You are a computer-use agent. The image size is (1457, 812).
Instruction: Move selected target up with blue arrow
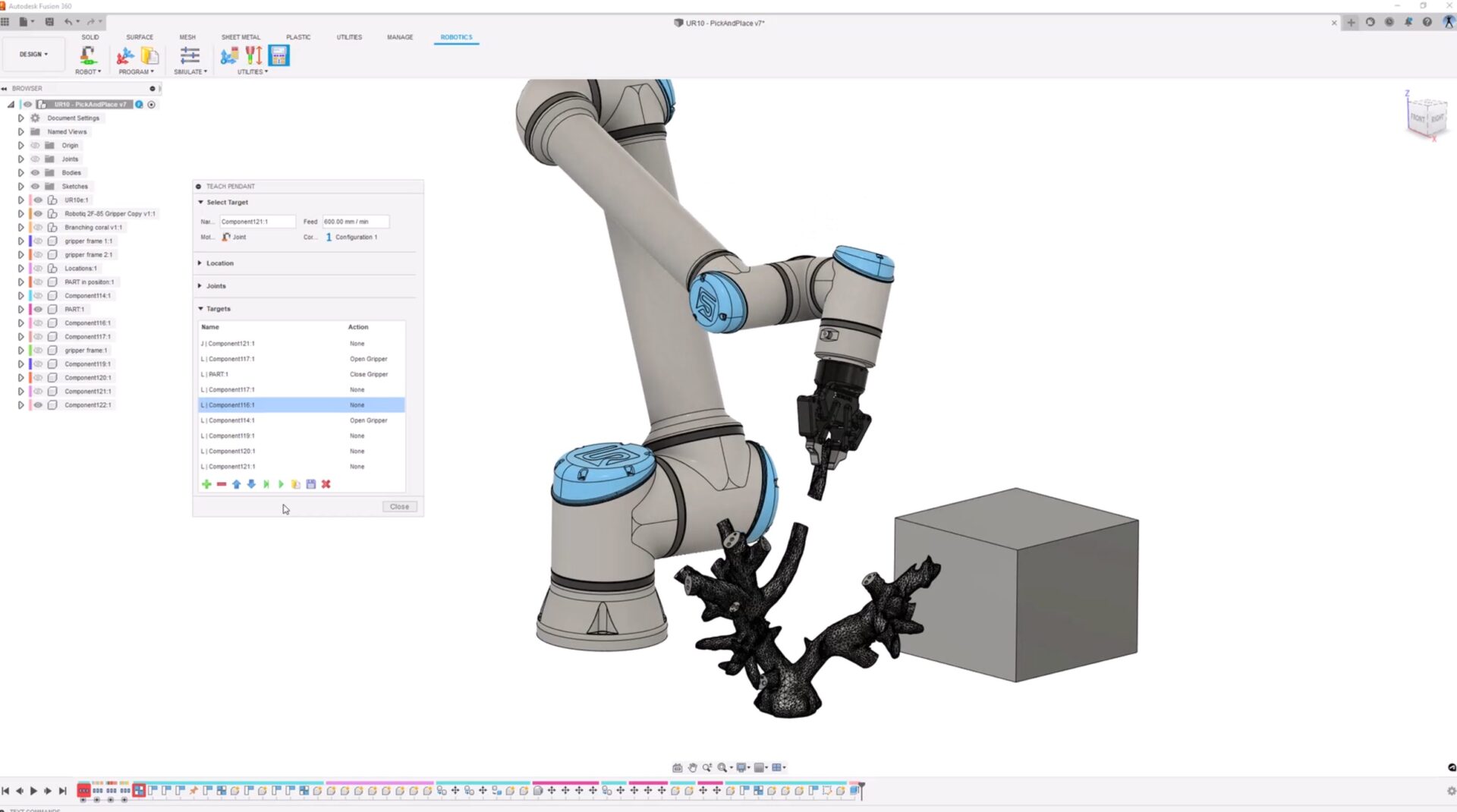point(236,484)
